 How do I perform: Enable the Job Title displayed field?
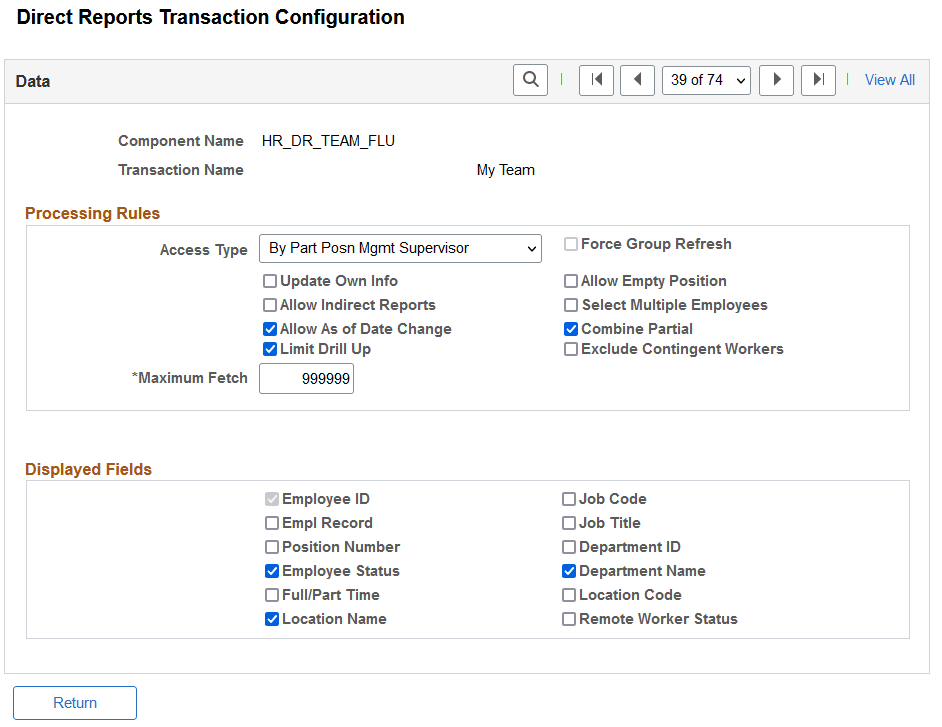tap(568, 522)
